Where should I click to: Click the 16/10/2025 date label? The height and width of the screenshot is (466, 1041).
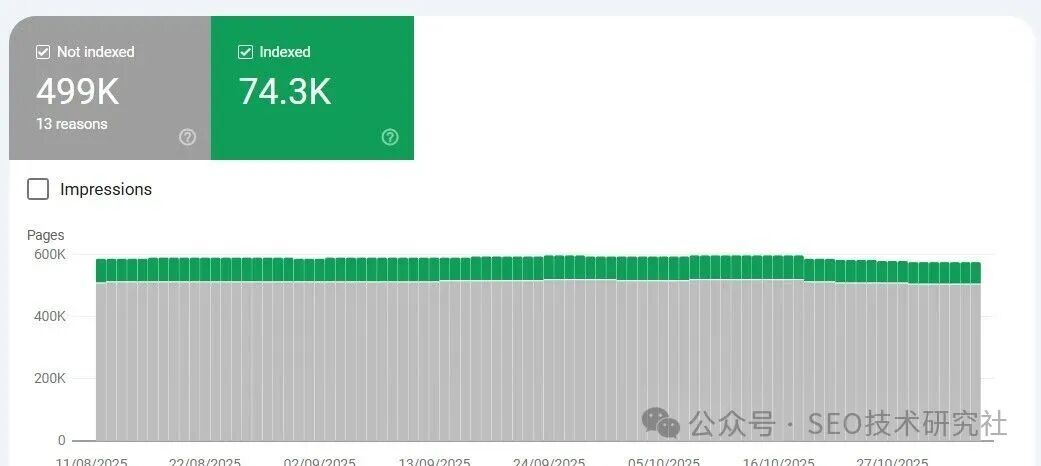tap(778, 461)
